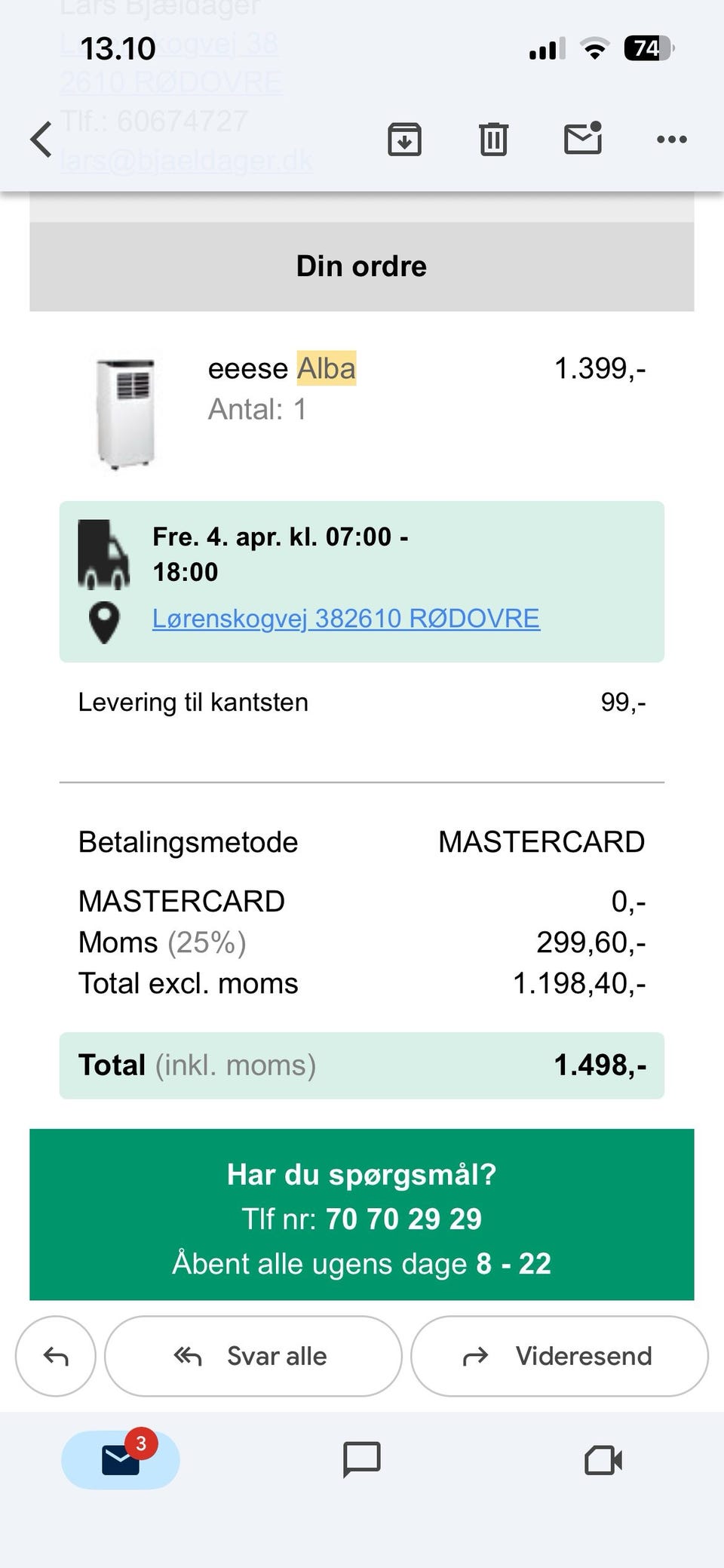Open the Lørenskogvej 382610 RØDOVRE address link
Viewport: 724px width, 1568px height.
[345, 619]
